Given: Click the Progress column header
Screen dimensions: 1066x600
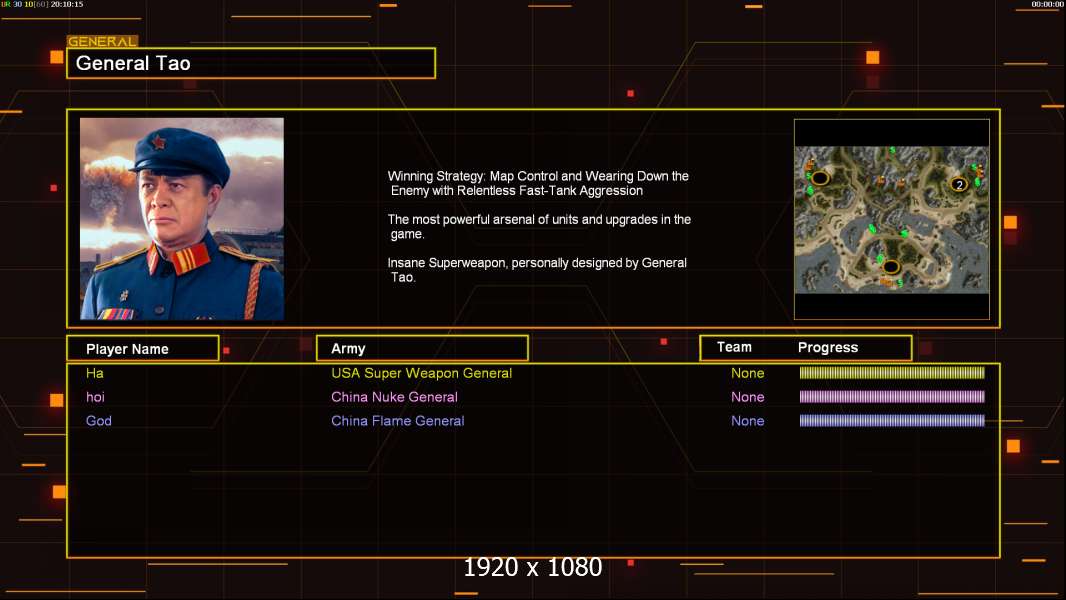Looking at the screenshot, I should [828, 347].
